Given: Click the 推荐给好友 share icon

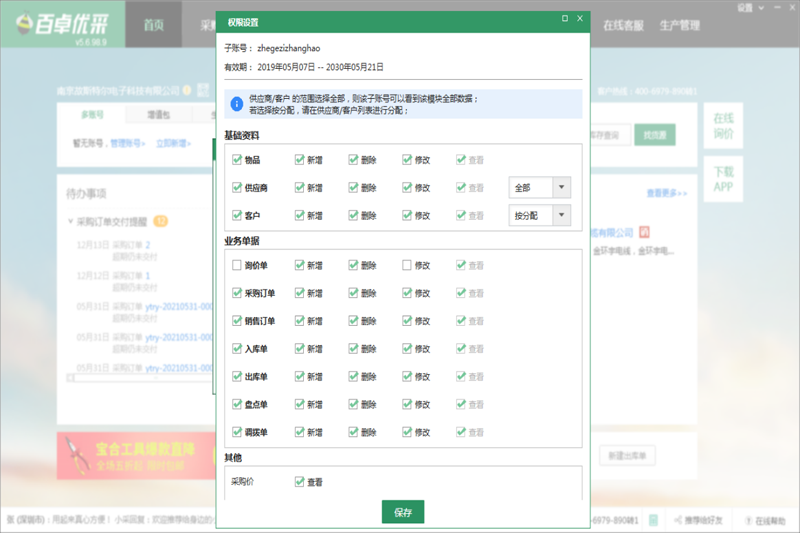Looking at the screenshot, I should point(678,521).
